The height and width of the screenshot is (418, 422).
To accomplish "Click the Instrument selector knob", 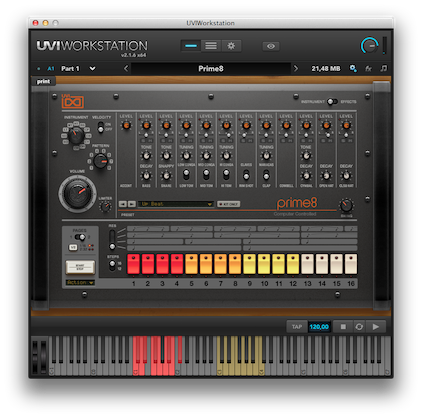I will [76, 135].
